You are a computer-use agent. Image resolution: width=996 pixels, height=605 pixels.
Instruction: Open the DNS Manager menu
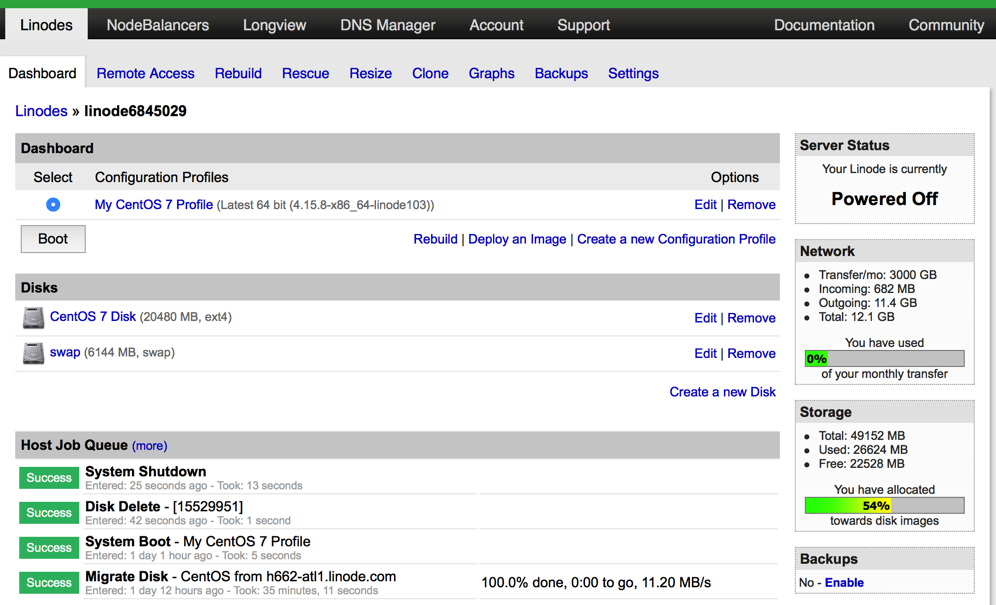point(388,25)
